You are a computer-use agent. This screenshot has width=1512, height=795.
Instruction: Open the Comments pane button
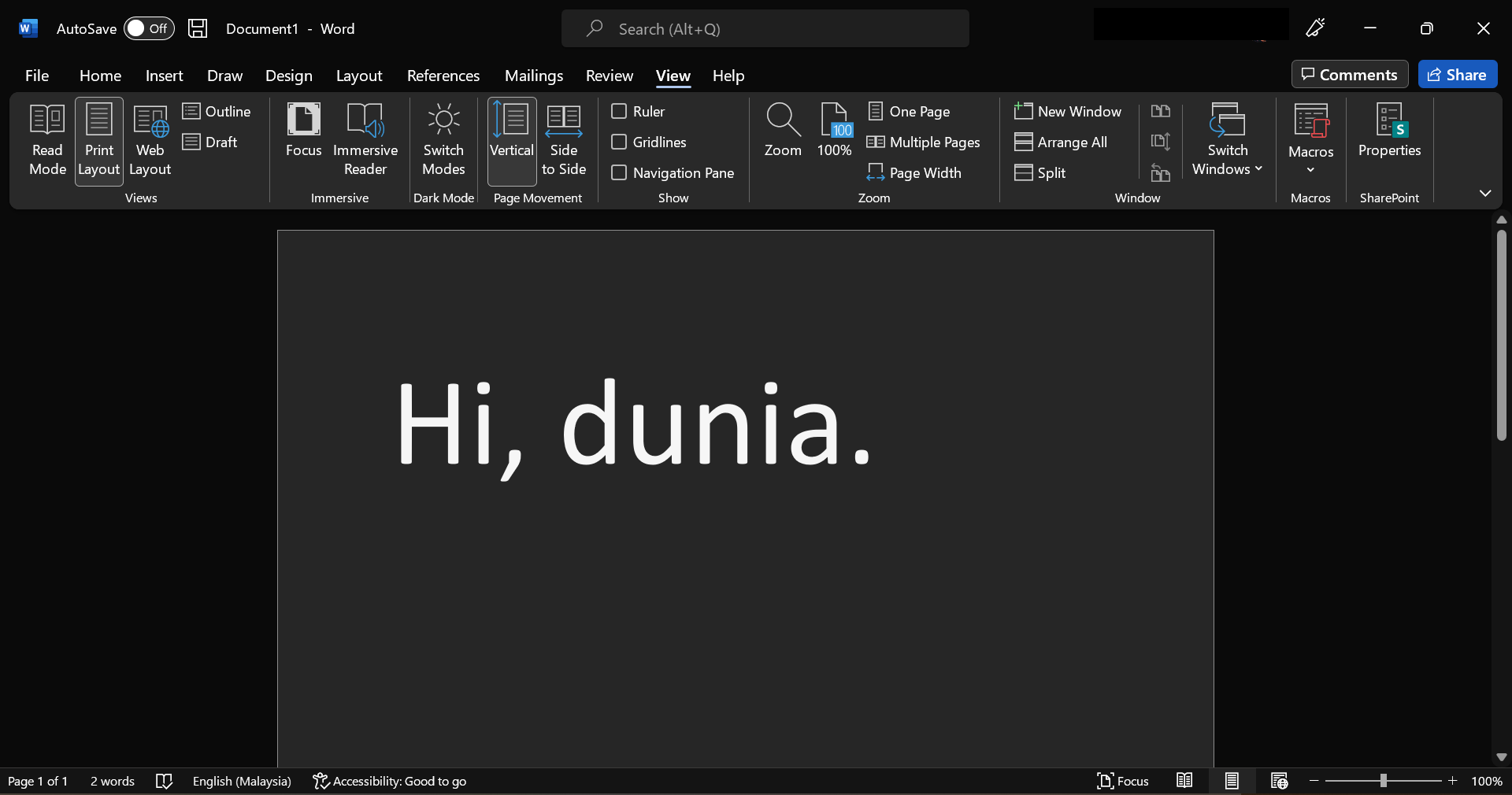click(x=1349, y=75)
